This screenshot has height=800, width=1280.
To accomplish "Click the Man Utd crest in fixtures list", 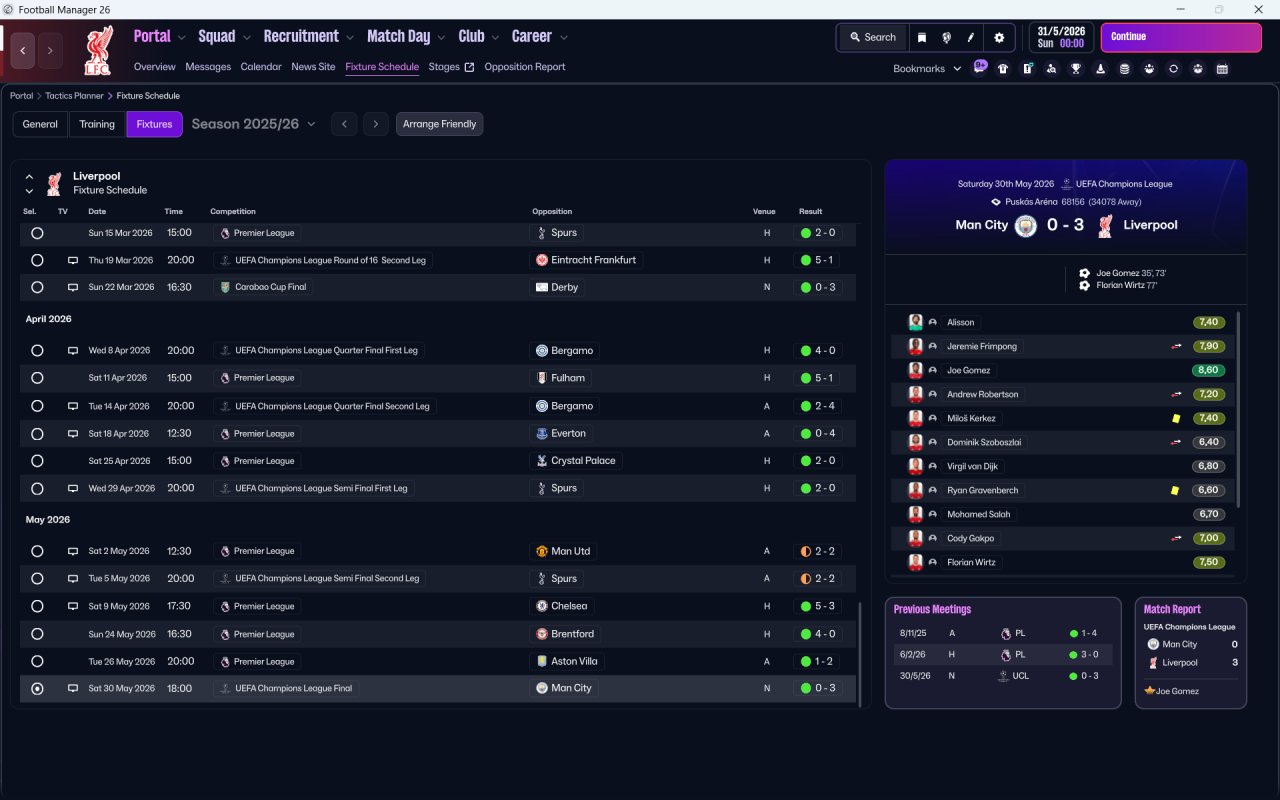I will (542, 551).
